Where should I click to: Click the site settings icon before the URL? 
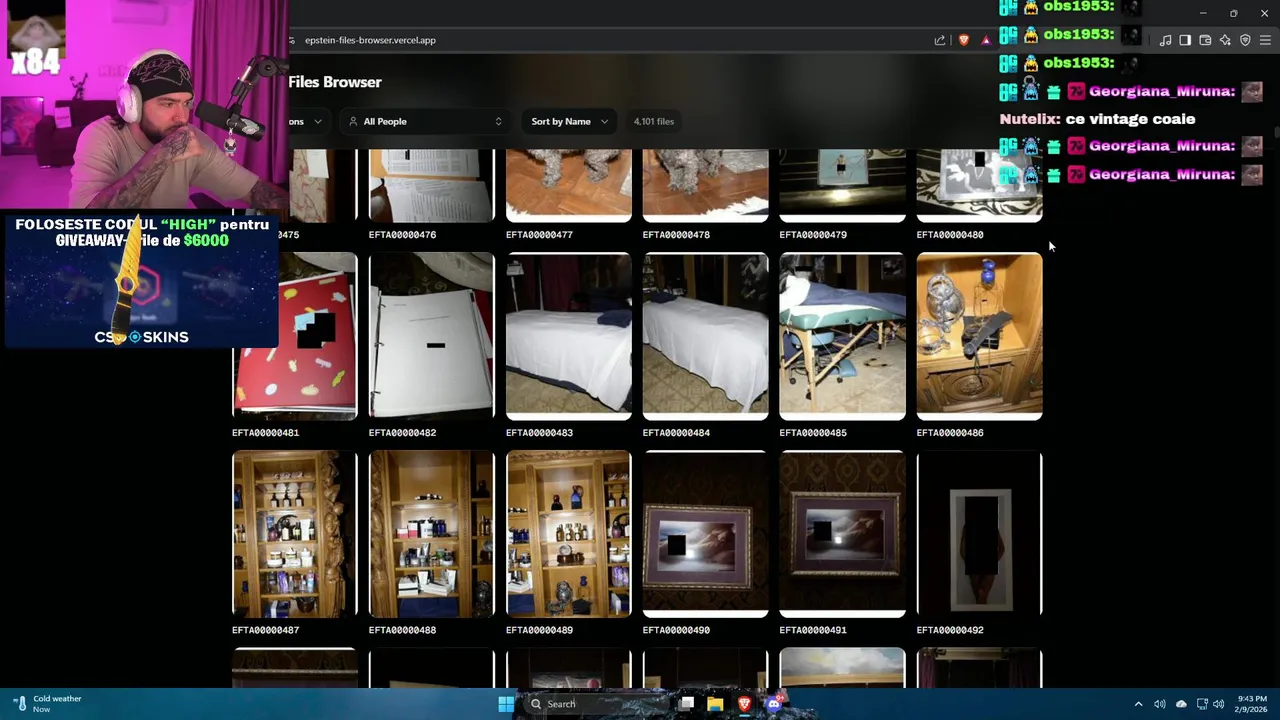click(292, 40)
